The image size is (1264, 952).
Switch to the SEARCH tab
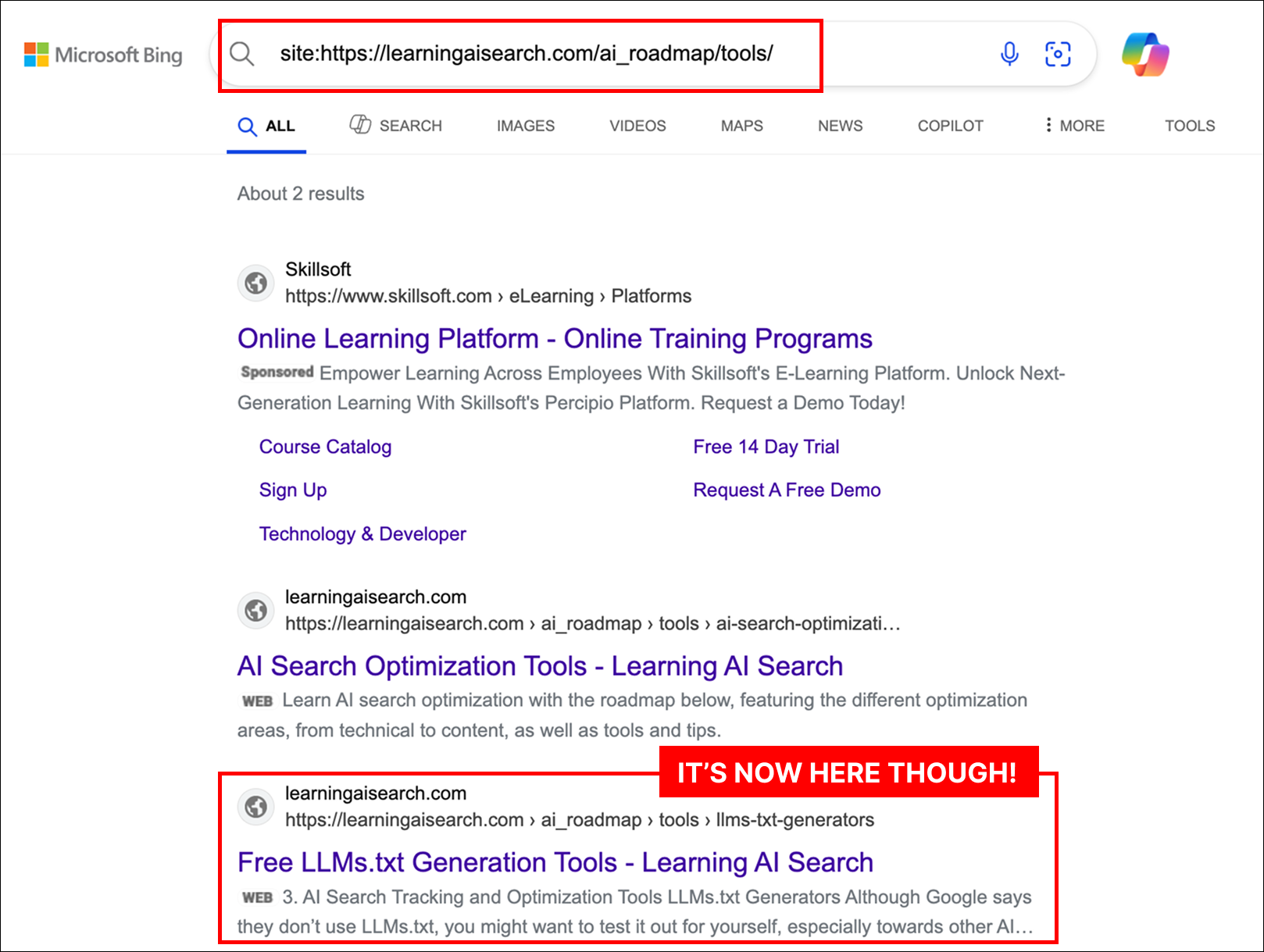[395, 125]
